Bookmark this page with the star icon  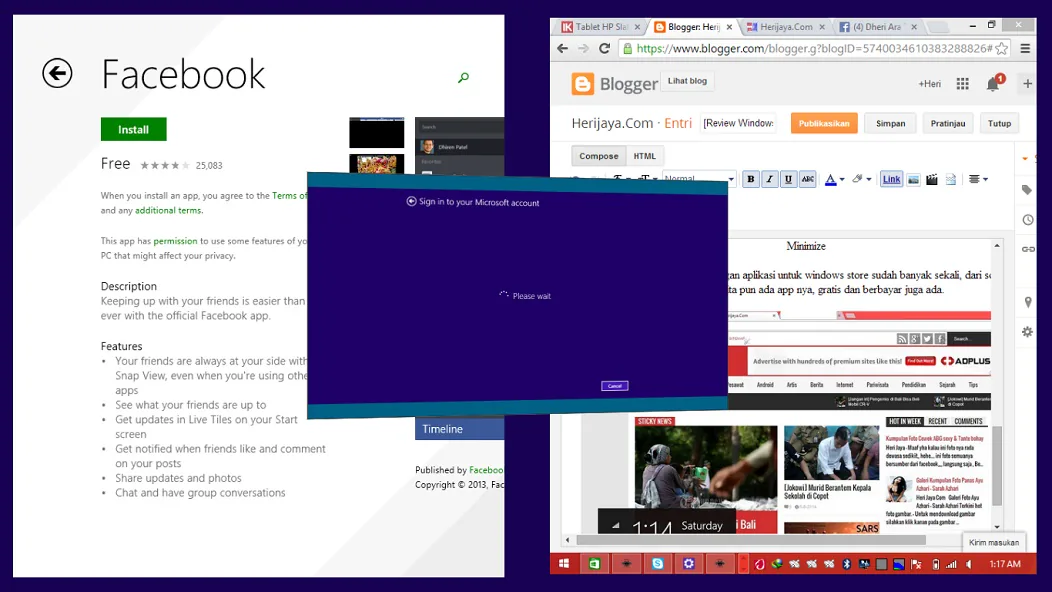click(x=1001, y=48)
